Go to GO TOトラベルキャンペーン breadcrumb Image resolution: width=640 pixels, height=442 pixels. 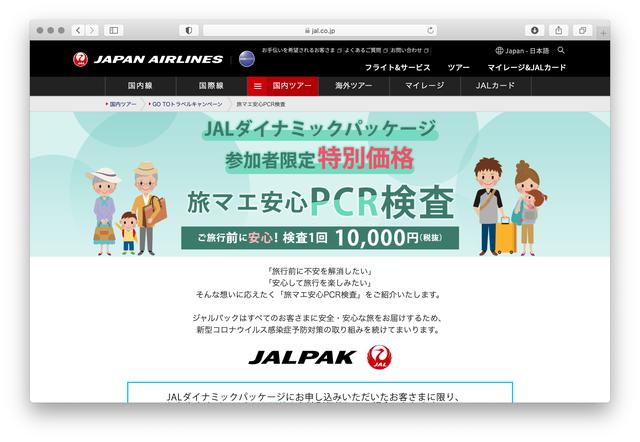coord(186,104)
